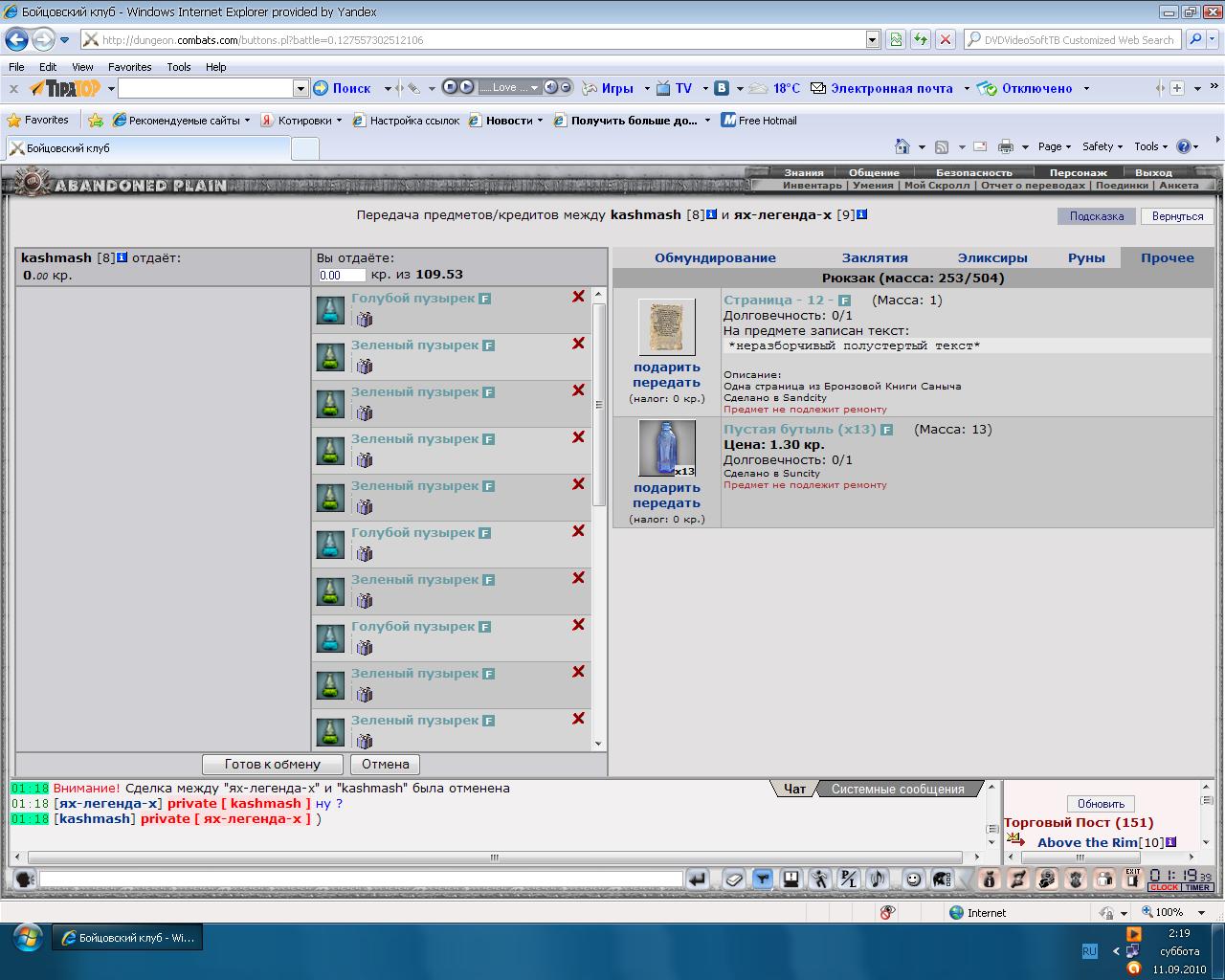
Task: Go back with the browser Back arrow
Action: pyautogui.click(x=16, y=40)
